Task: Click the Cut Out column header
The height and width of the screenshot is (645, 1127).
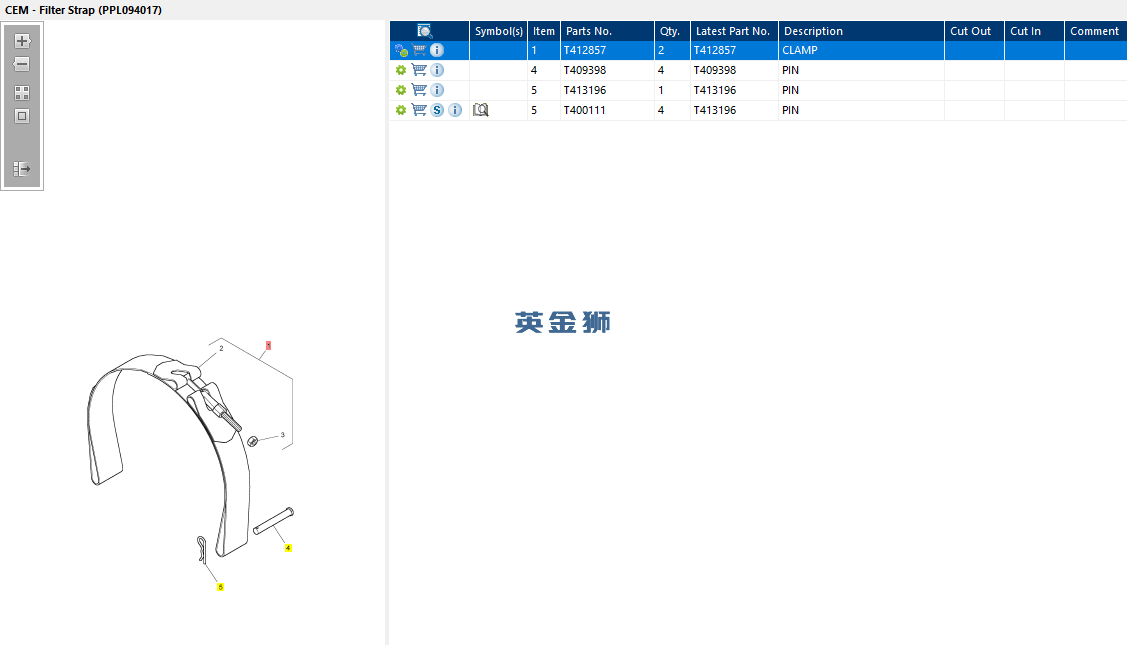Action: tap(974, 31)
